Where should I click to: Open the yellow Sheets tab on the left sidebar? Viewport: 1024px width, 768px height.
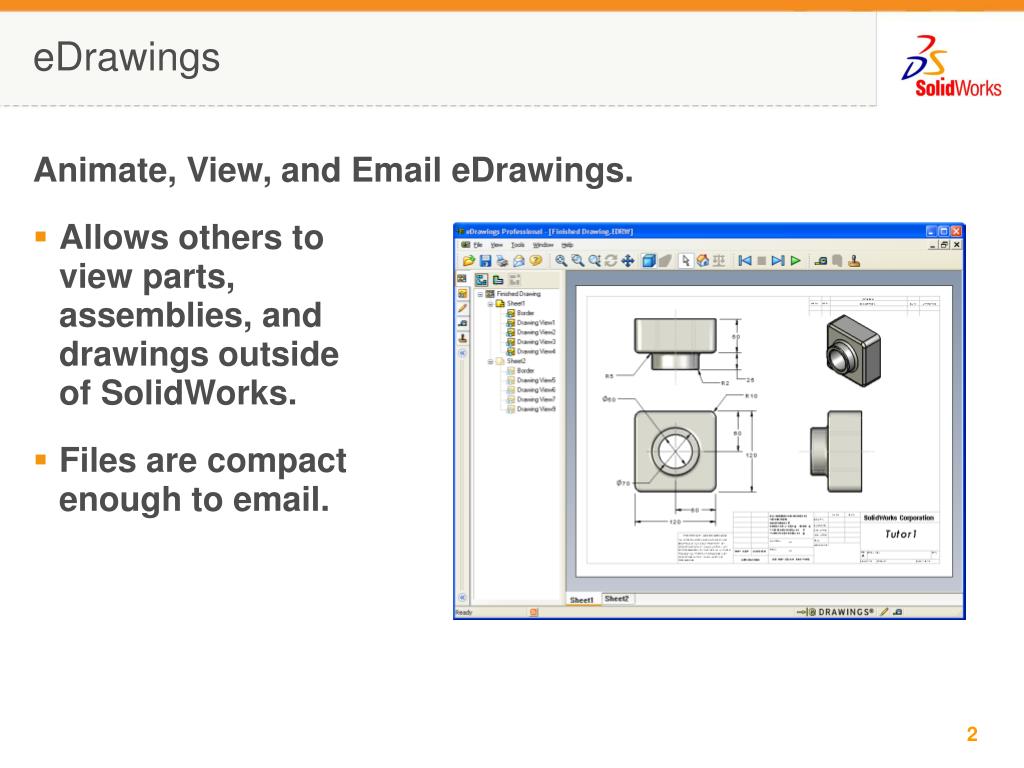[x=462, y=293]
